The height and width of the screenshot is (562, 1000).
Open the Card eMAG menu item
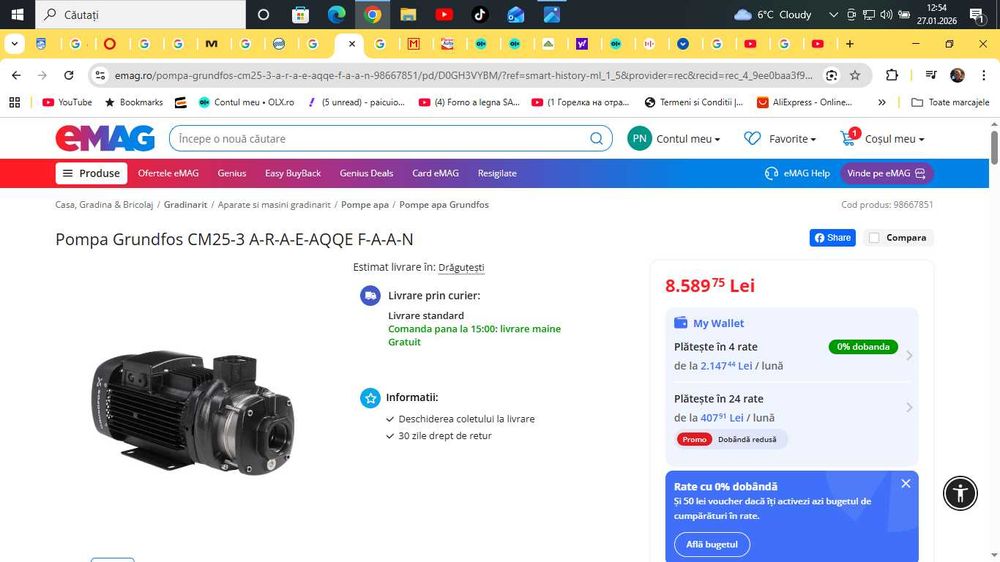click(x=435, y=173)
